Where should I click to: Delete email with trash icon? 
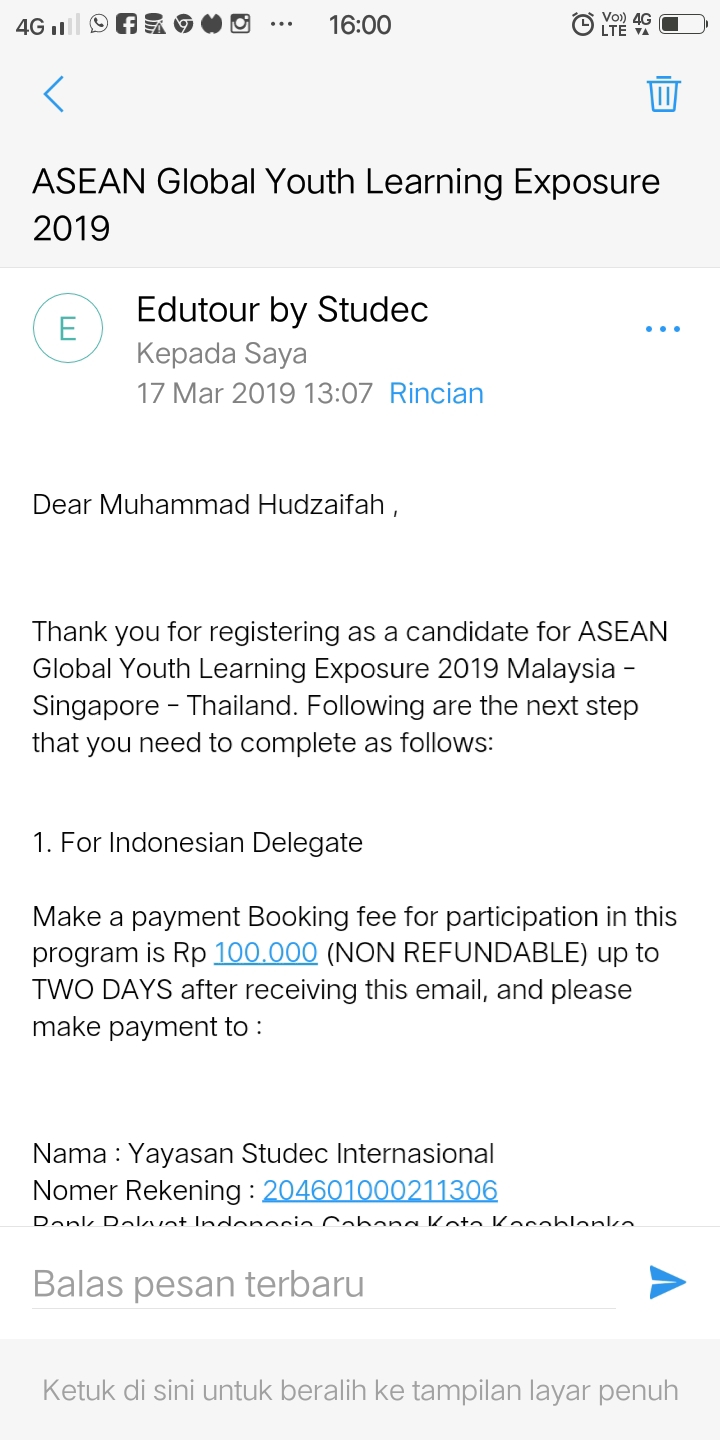pyautogui.click(x=664, y=94)
